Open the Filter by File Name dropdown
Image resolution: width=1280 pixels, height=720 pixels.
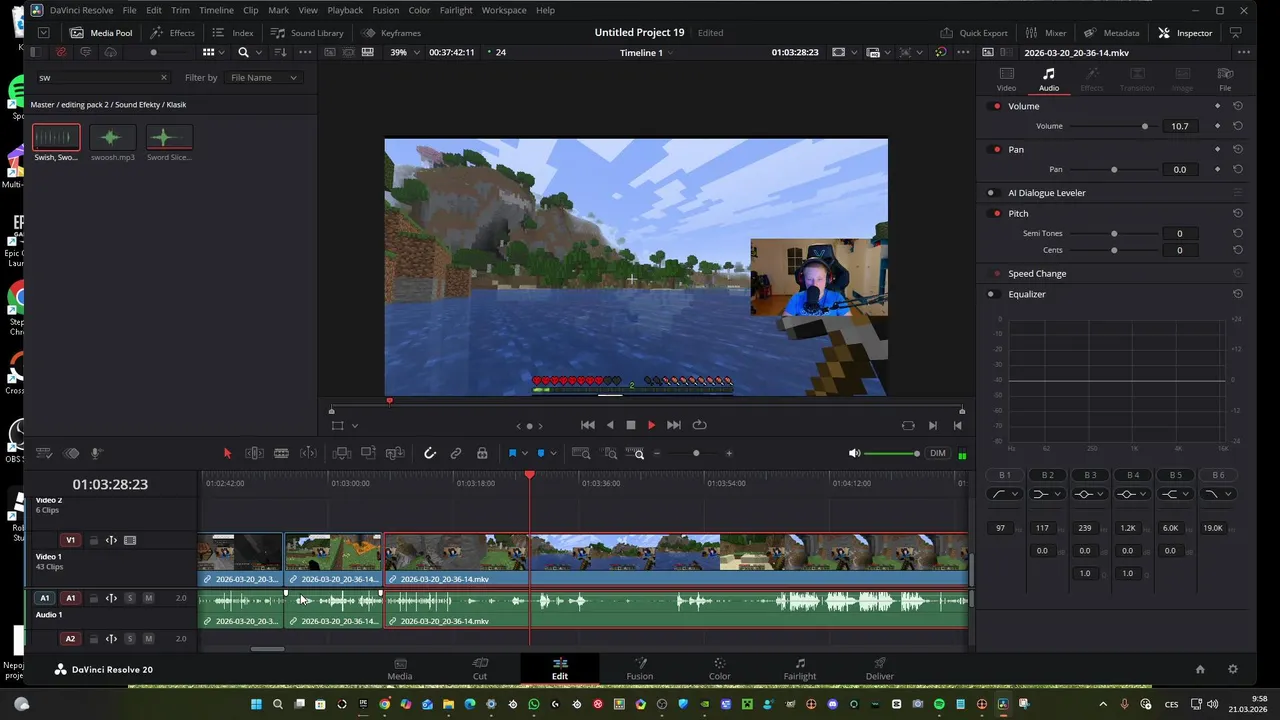tap(262, 77)
